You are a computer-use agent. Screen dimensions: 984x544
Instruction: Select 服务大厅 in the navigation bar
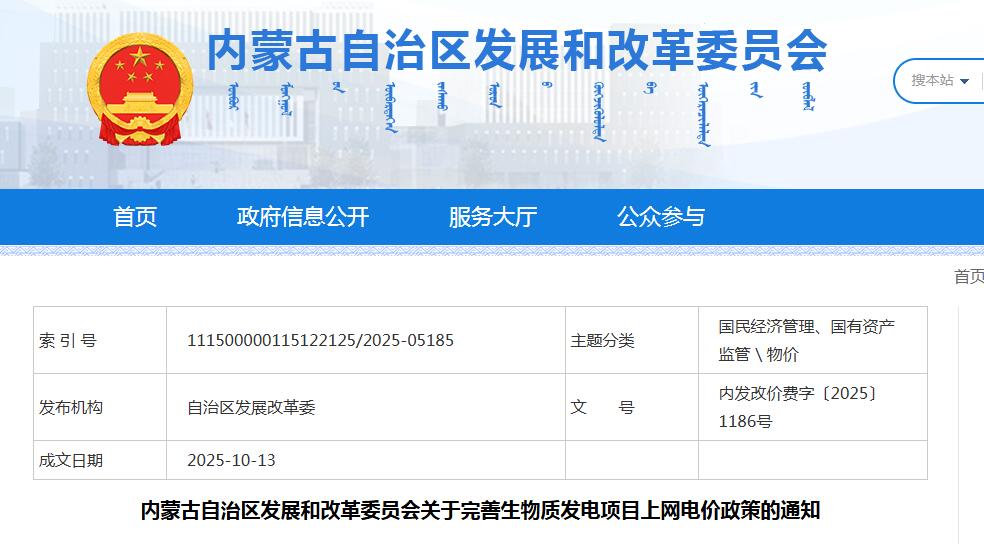[493, 217]
